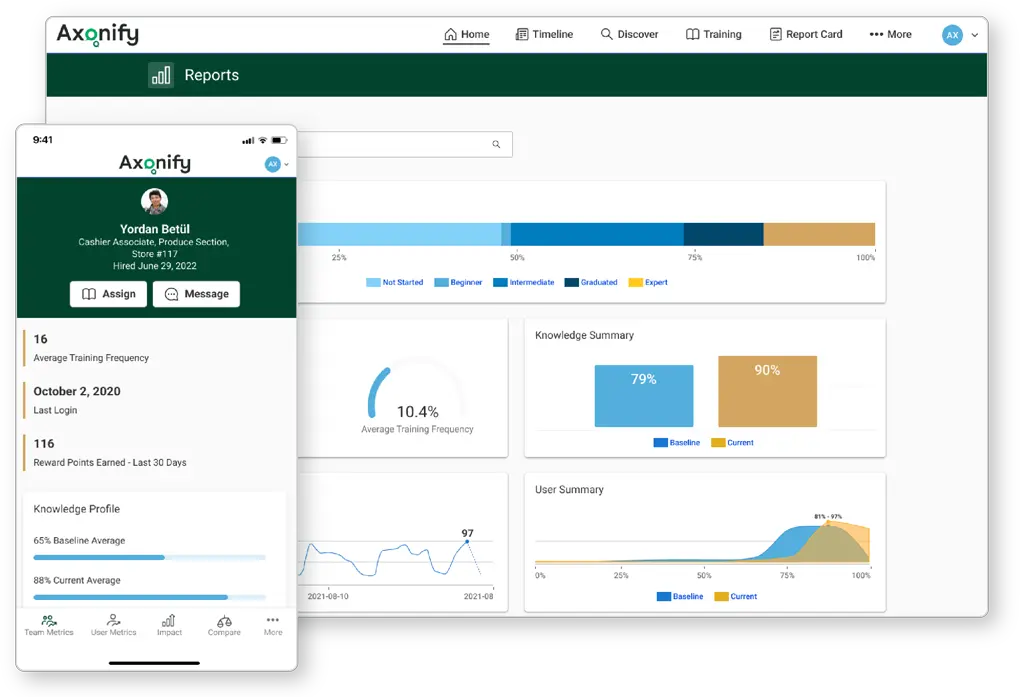Image resolution: width=1020 pixels, height=697 pixels.
Task: Open the Impact tab in mobile app
Action: (169, 625)
